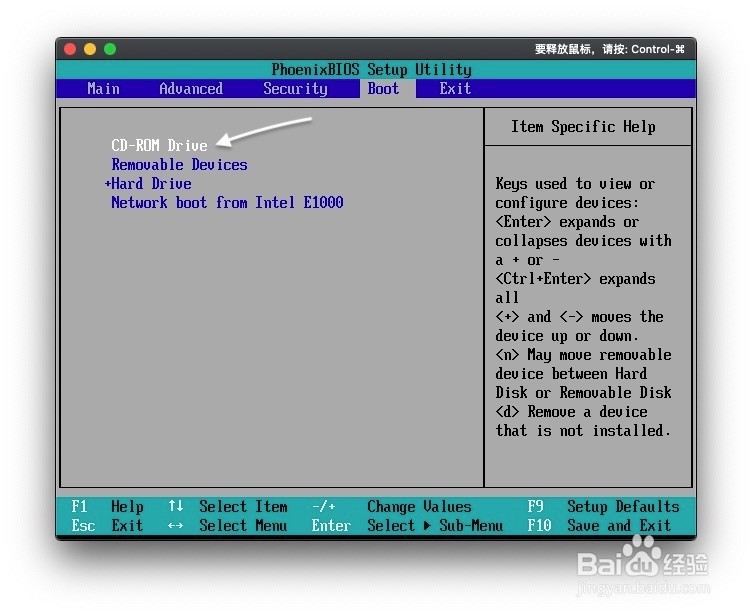
Task: Switch to the Advanced tab
Action: click(191, 89)
